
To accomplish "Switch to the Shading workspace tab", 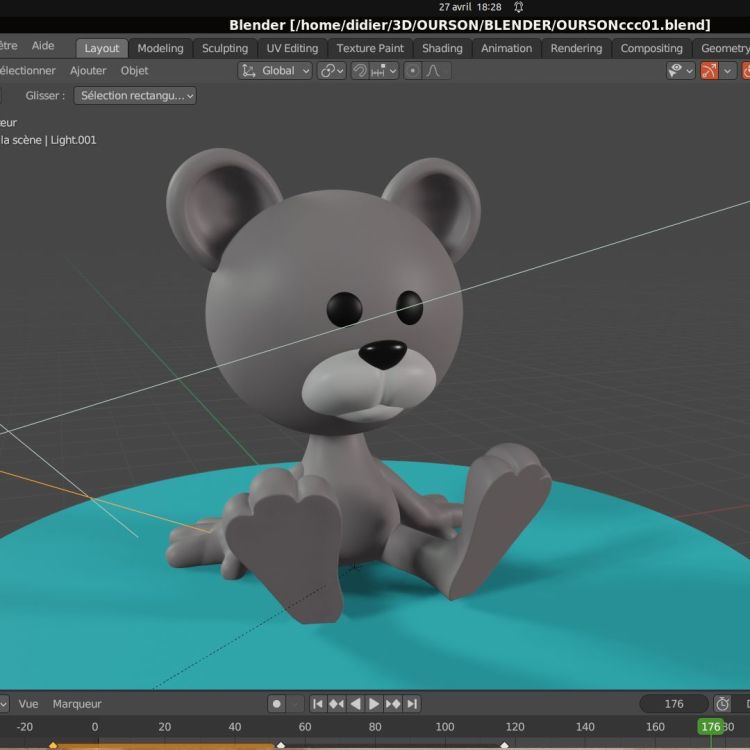I will pyautogui.click(x=442, y=48).
